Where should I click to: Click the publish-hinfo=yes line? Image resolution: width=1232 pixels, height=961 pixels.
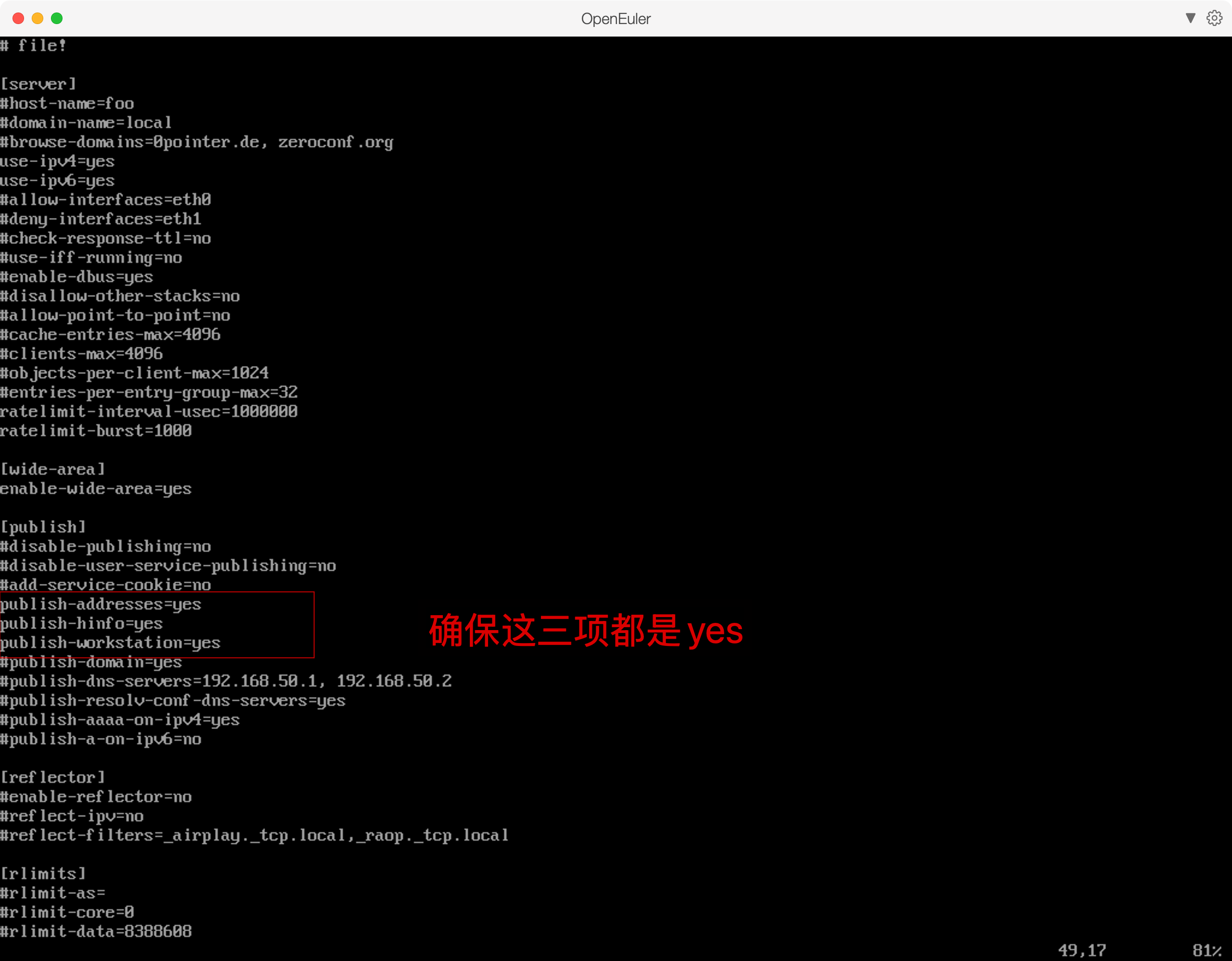tap(81, 623)
